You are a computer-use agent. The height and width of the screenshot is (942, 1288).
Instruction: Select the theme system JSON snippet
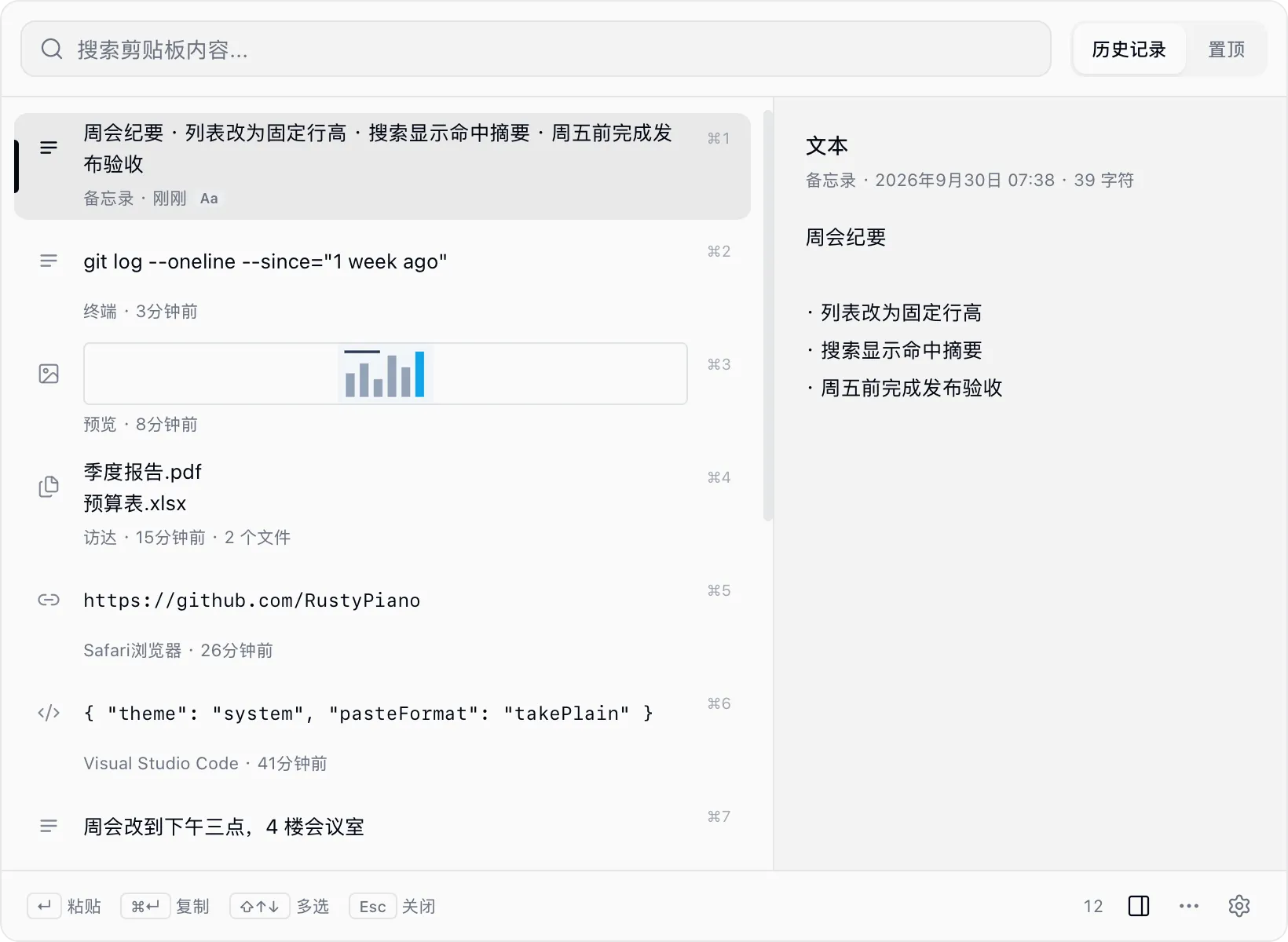pos(382,732)
